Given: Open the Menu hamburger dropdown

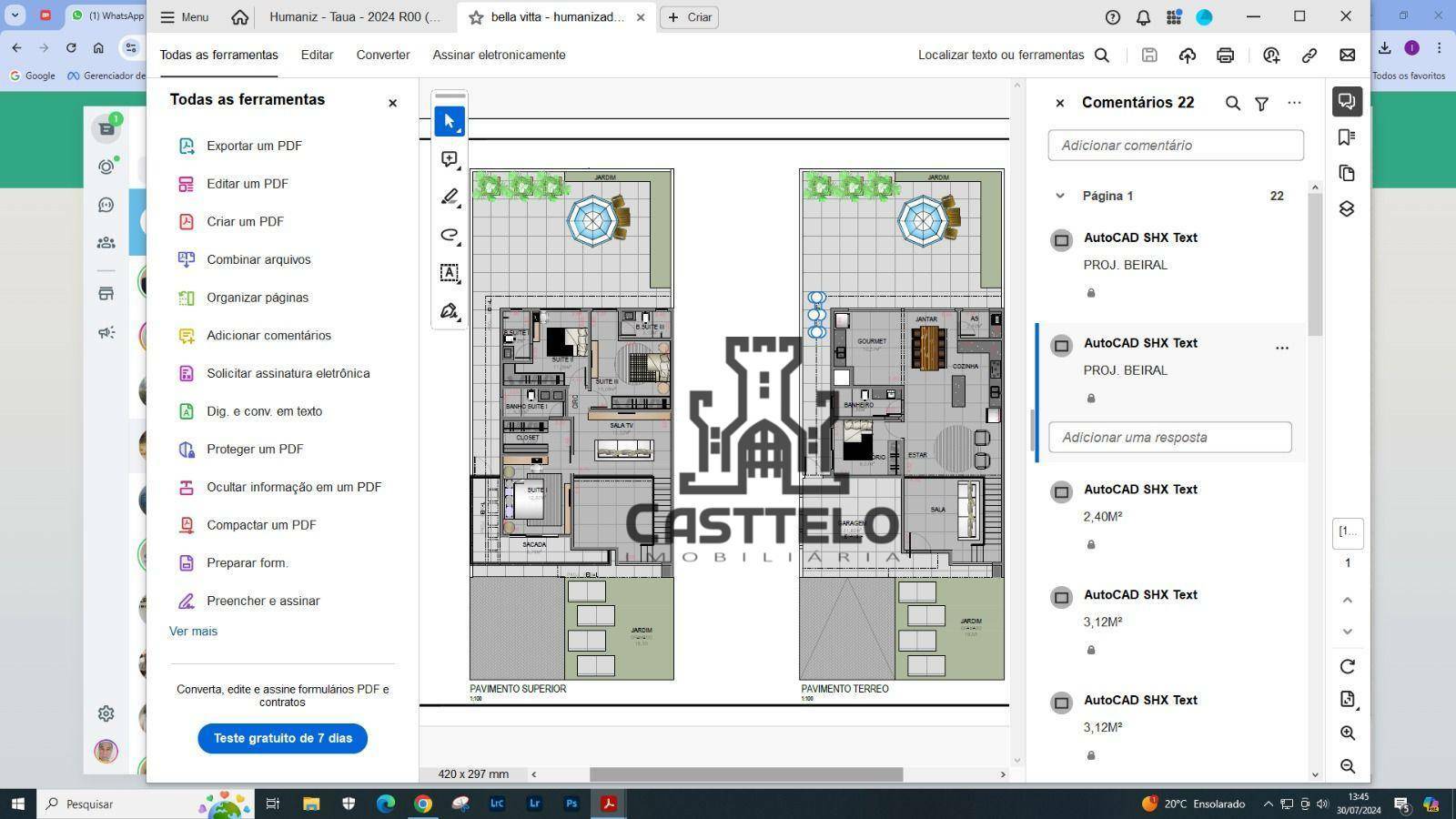Looking at the screenshot, I should pos(185,17).
